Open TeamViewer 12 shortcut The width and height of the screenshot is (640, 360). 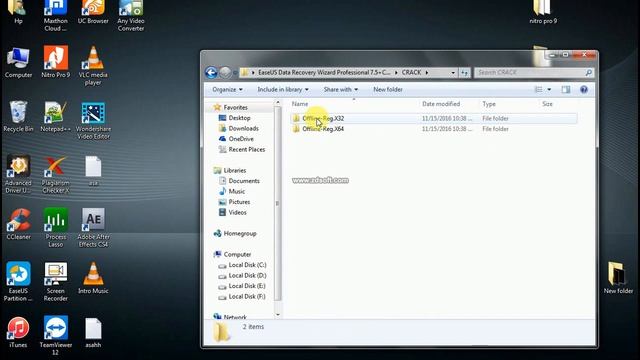point(56,336)
